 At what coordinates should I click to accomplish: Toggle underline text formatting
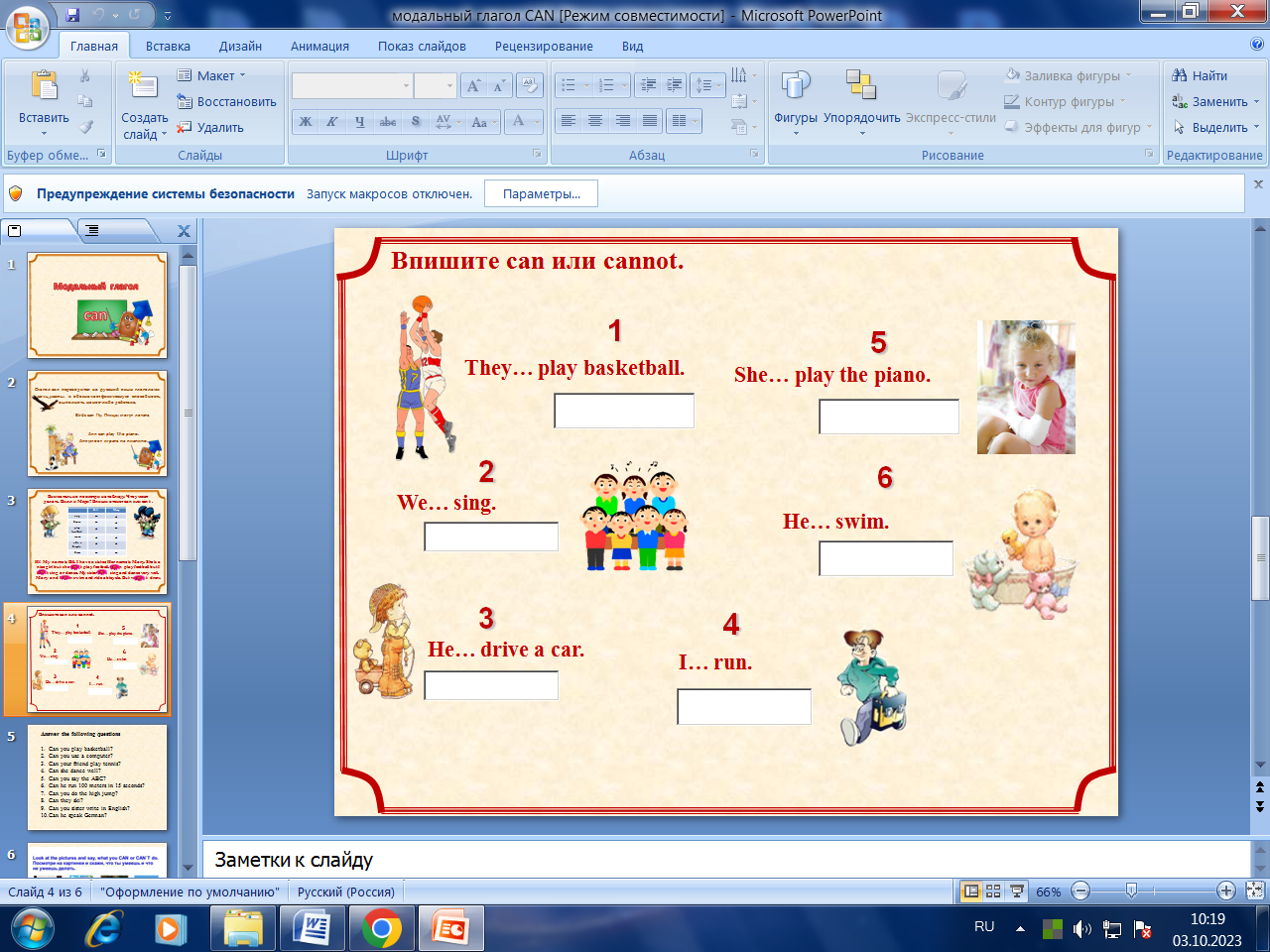[359, 122]
